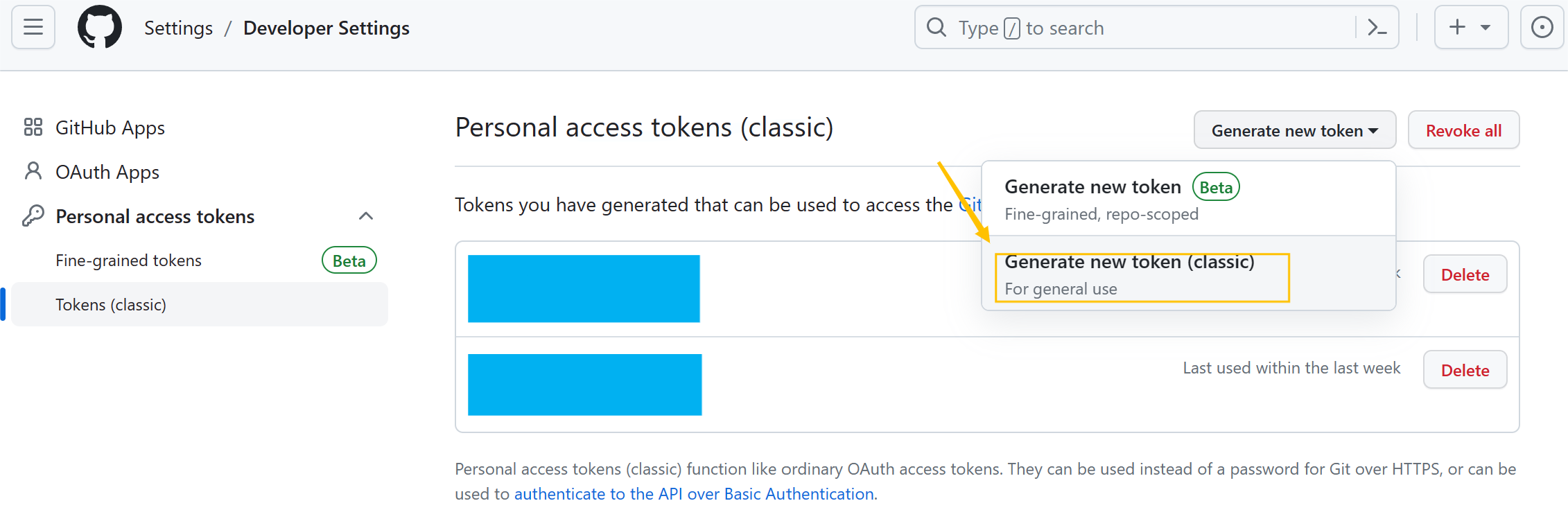This screenshot has width=1568, height=528.
Task: Open the Basic Authentication documentation link
Action: click(x=694, y=493)
